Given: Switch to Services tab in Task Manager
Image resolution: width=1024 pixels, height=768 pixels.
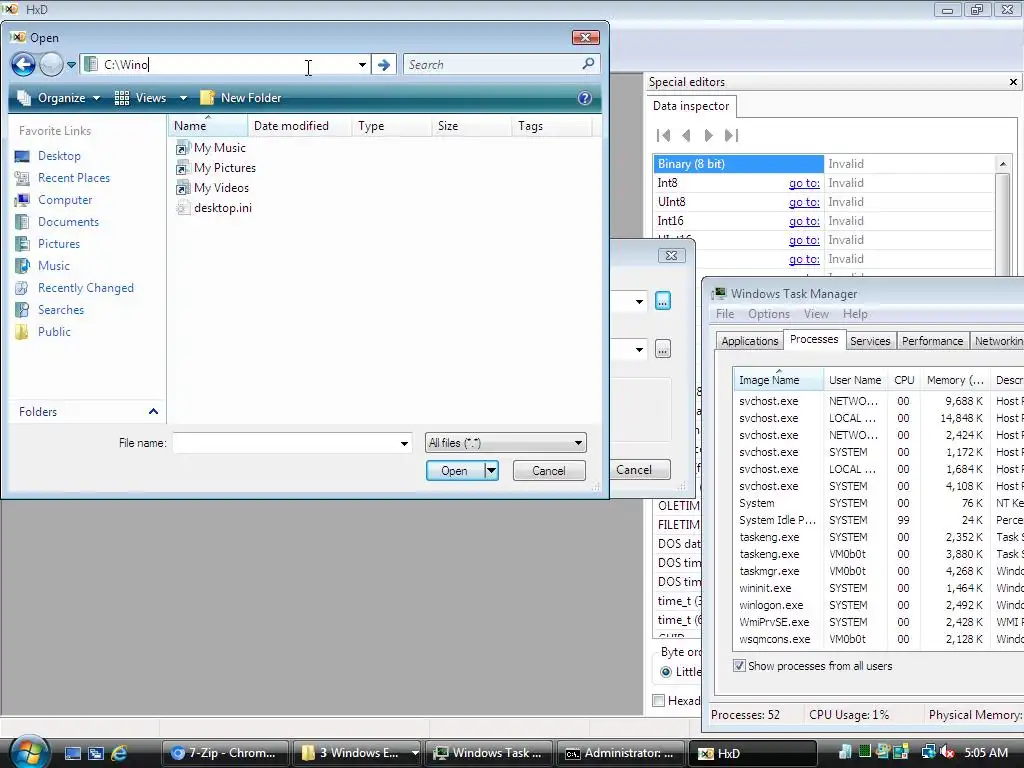Looking at the screenshot, I should (870, 341).
